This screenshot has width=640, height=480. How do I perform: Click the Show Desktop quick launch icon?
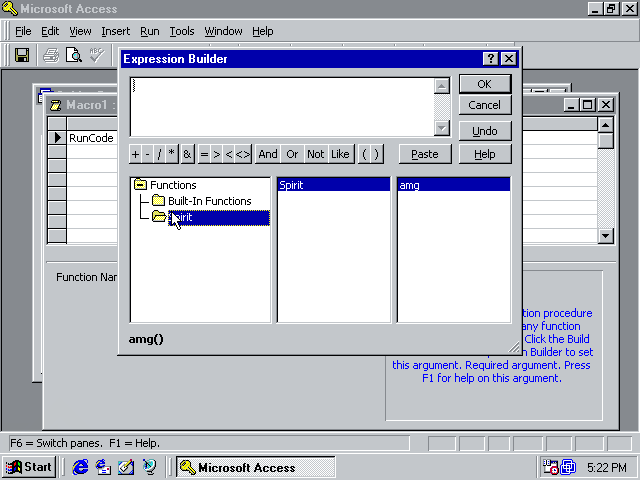point(126,467)
